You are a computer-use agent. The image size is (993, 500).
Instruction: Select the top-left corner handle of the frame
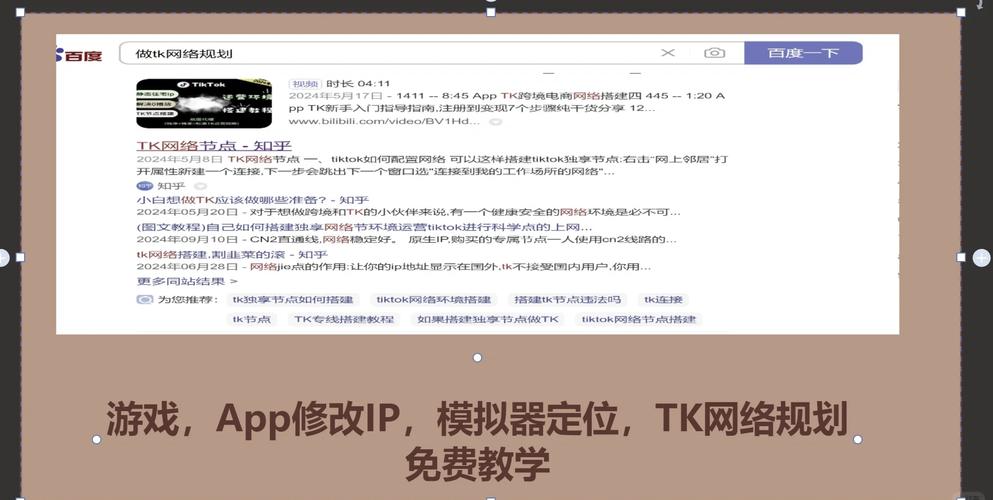pyautogui.click(x=20, y=12)
